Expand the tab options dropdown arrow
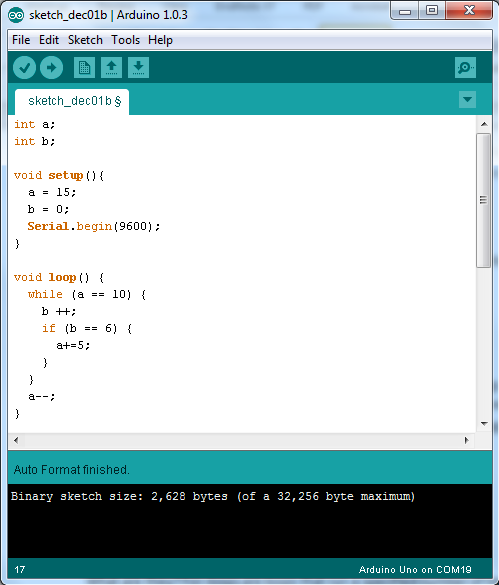Image resolution: width=499 pixels, height=585 pixels. pos(467,100)
